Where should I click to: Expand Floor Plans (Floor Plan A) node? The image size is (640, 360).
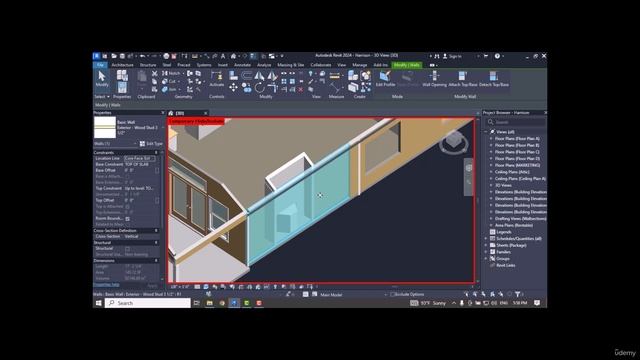pyautogui.click(x=491, y=139)
